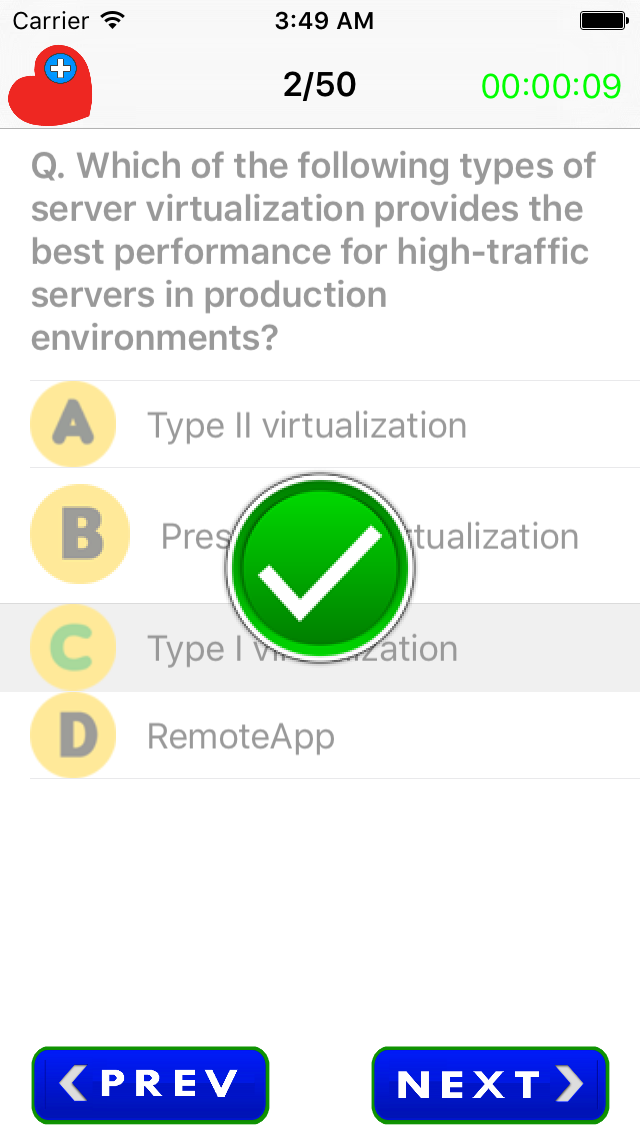Choose the Presentation virtualization answer text
Image resolution: width=640 pixels, height=1136 pixels.
[370, 536]
